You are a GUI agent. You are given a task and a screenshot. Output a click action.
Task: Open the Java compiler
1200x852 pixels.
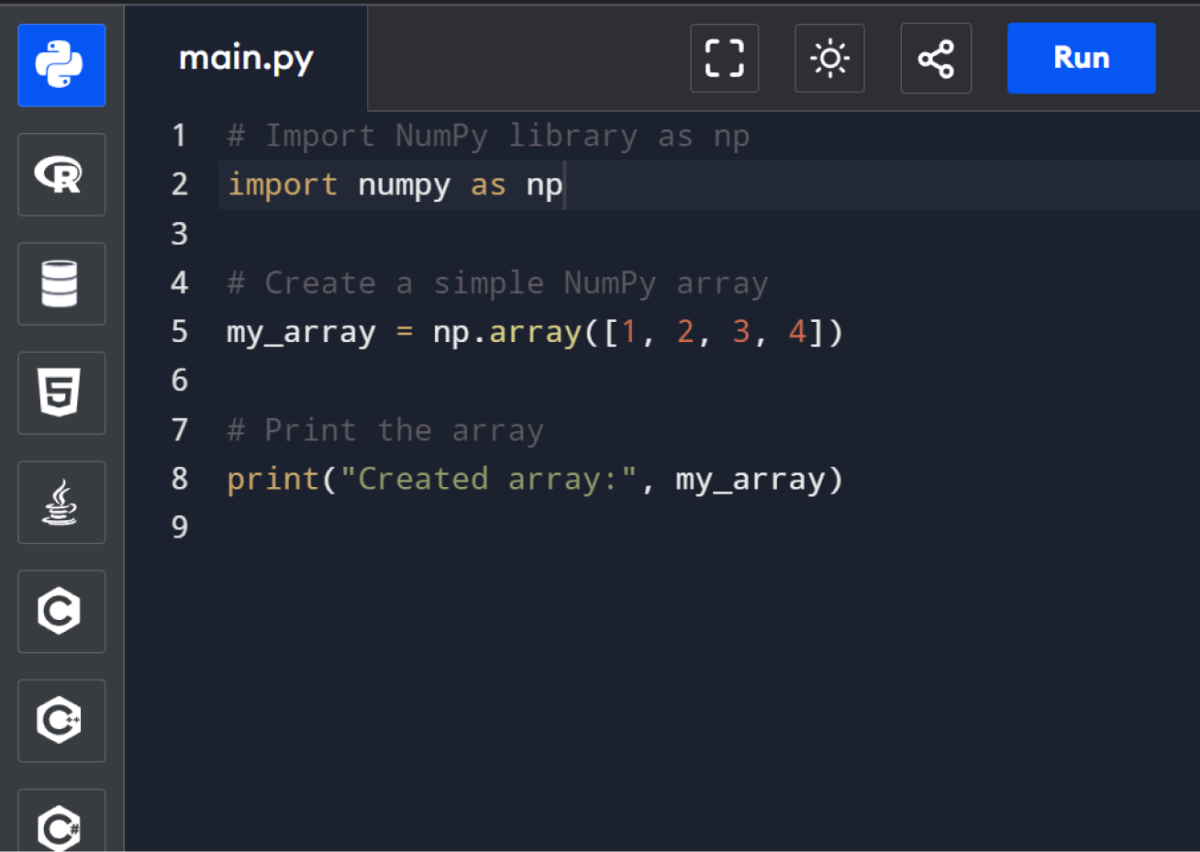(61, 502)
